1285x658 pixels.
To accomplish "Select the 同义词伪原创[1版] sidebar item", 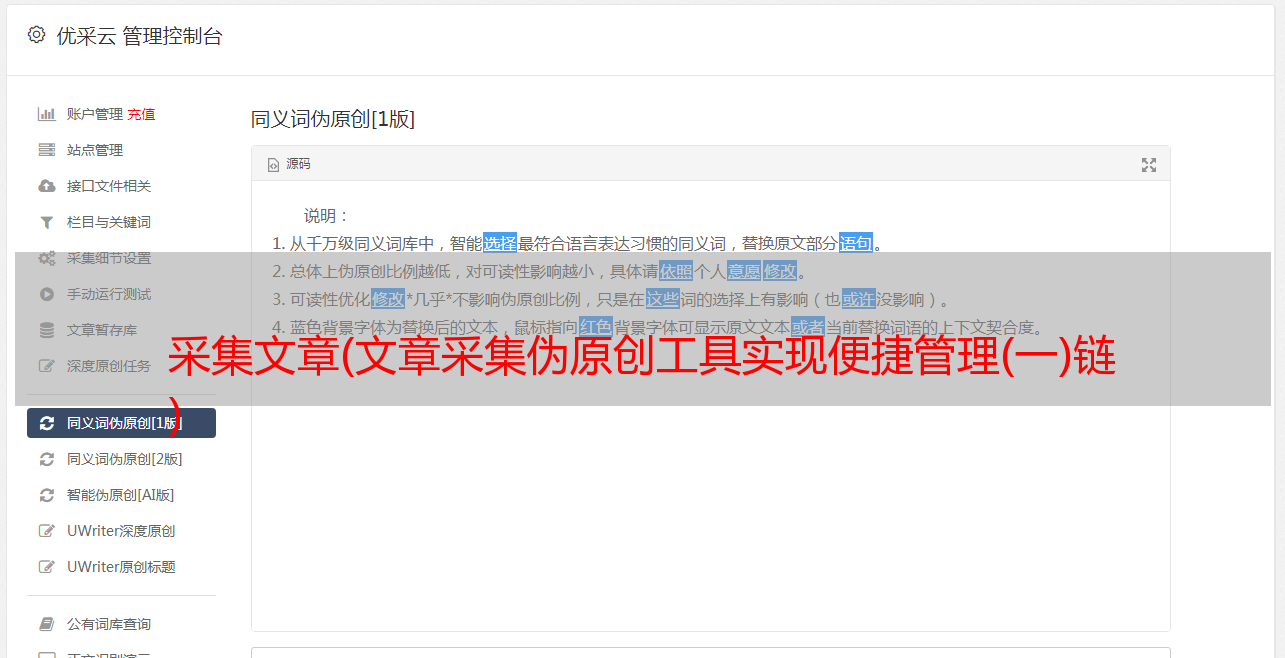I will coord(121,423).
